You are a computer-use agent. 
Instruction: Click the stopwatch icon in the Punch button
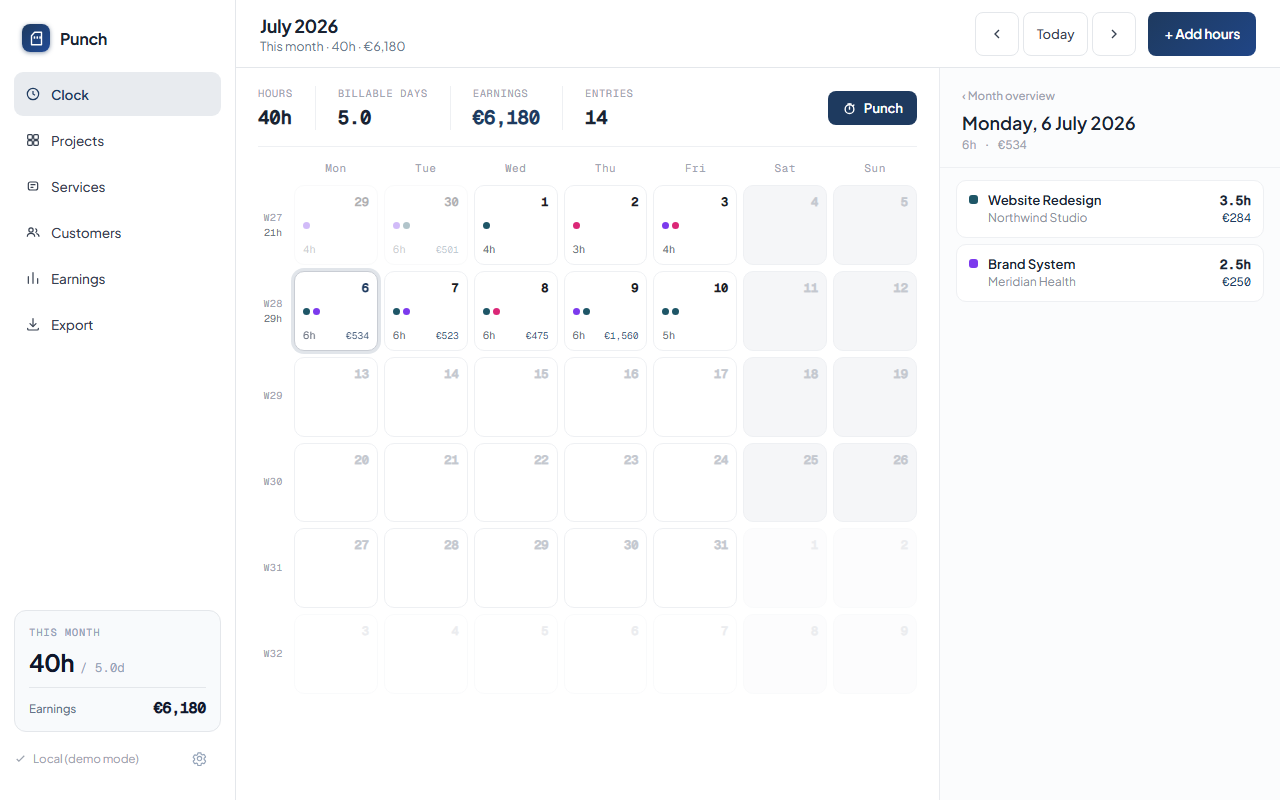[850, 108]
